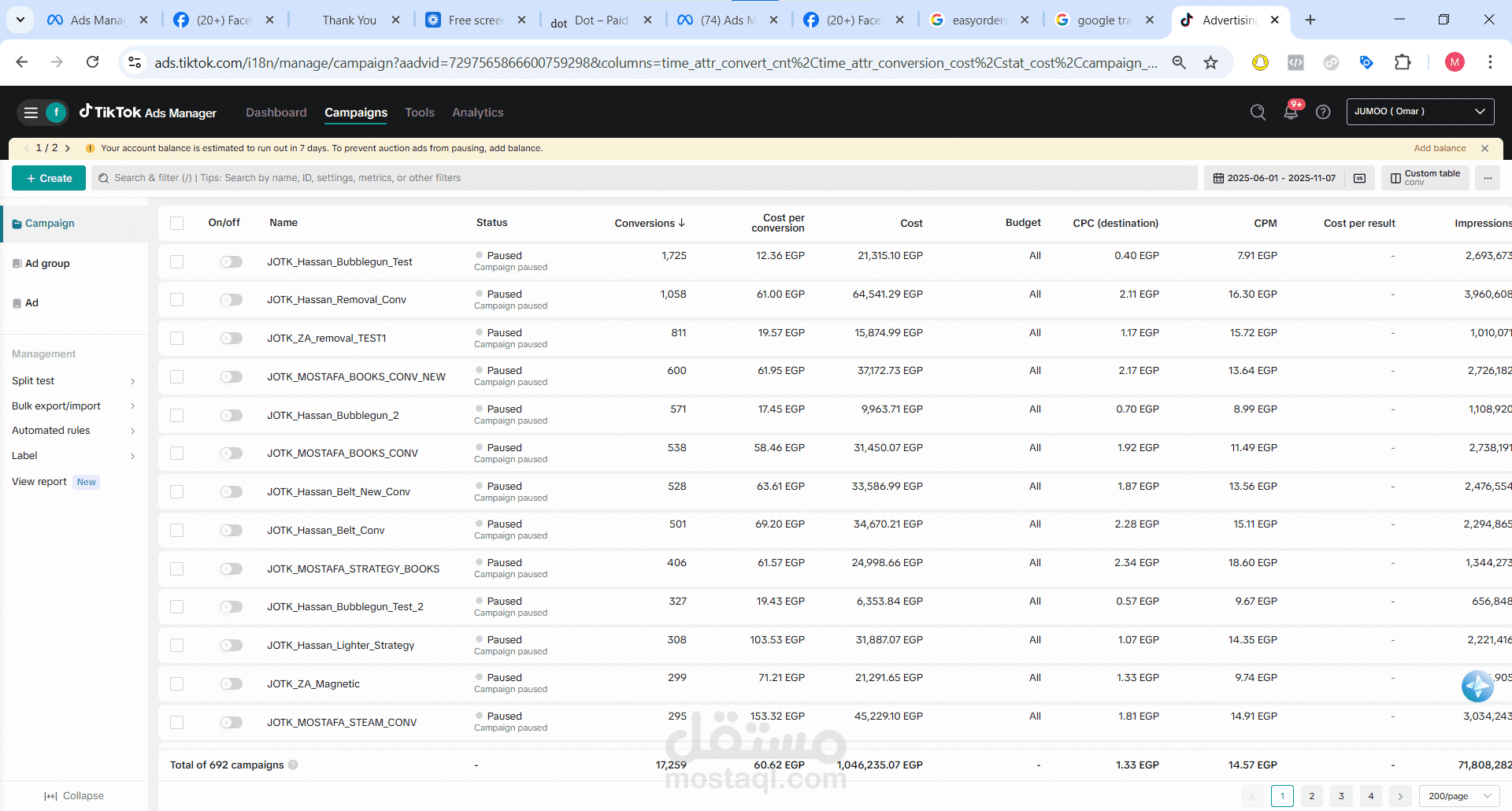
Task: Click the Create button
Action: click(49, 178)
